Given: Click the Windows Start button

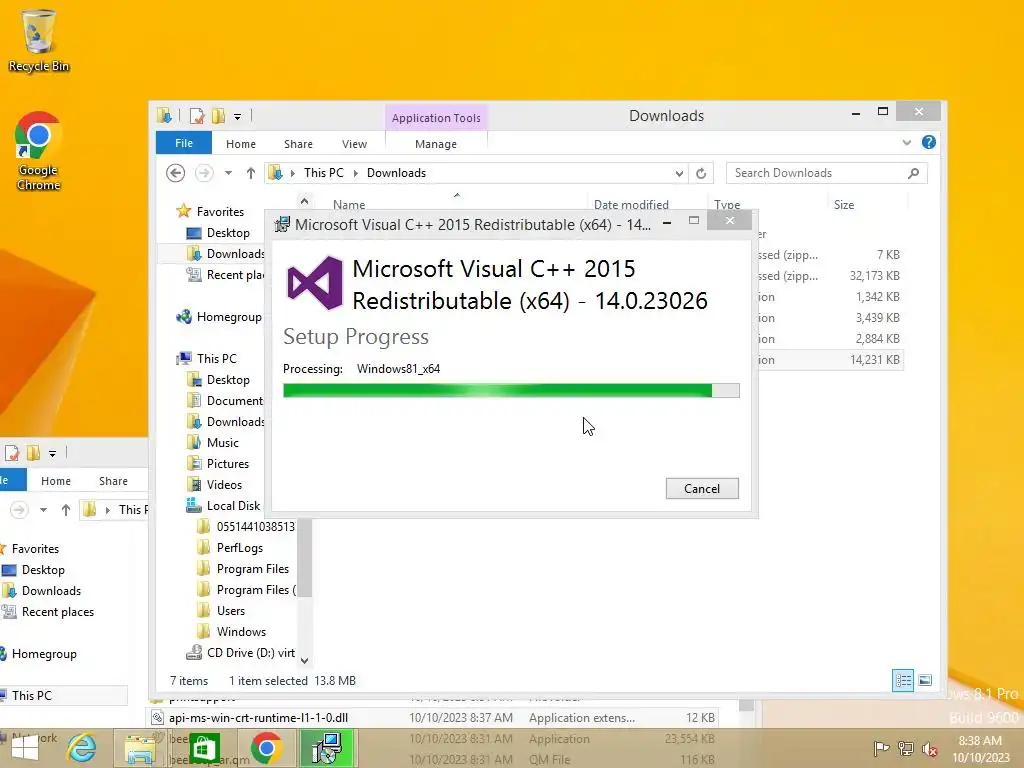Looking at the screenshot, I should pos(25,748).
